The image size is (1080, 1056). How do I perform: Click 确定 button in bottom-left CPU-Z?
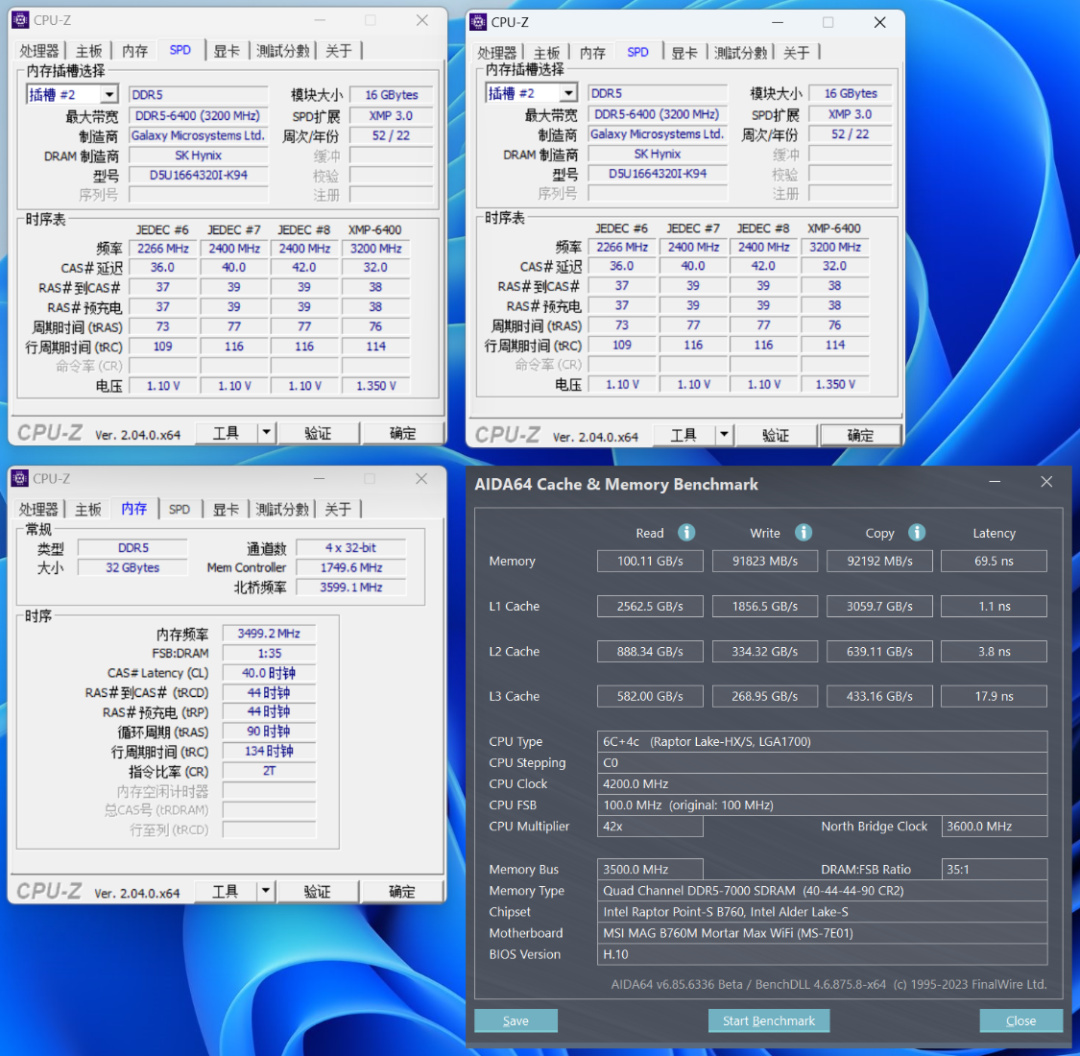402,891
